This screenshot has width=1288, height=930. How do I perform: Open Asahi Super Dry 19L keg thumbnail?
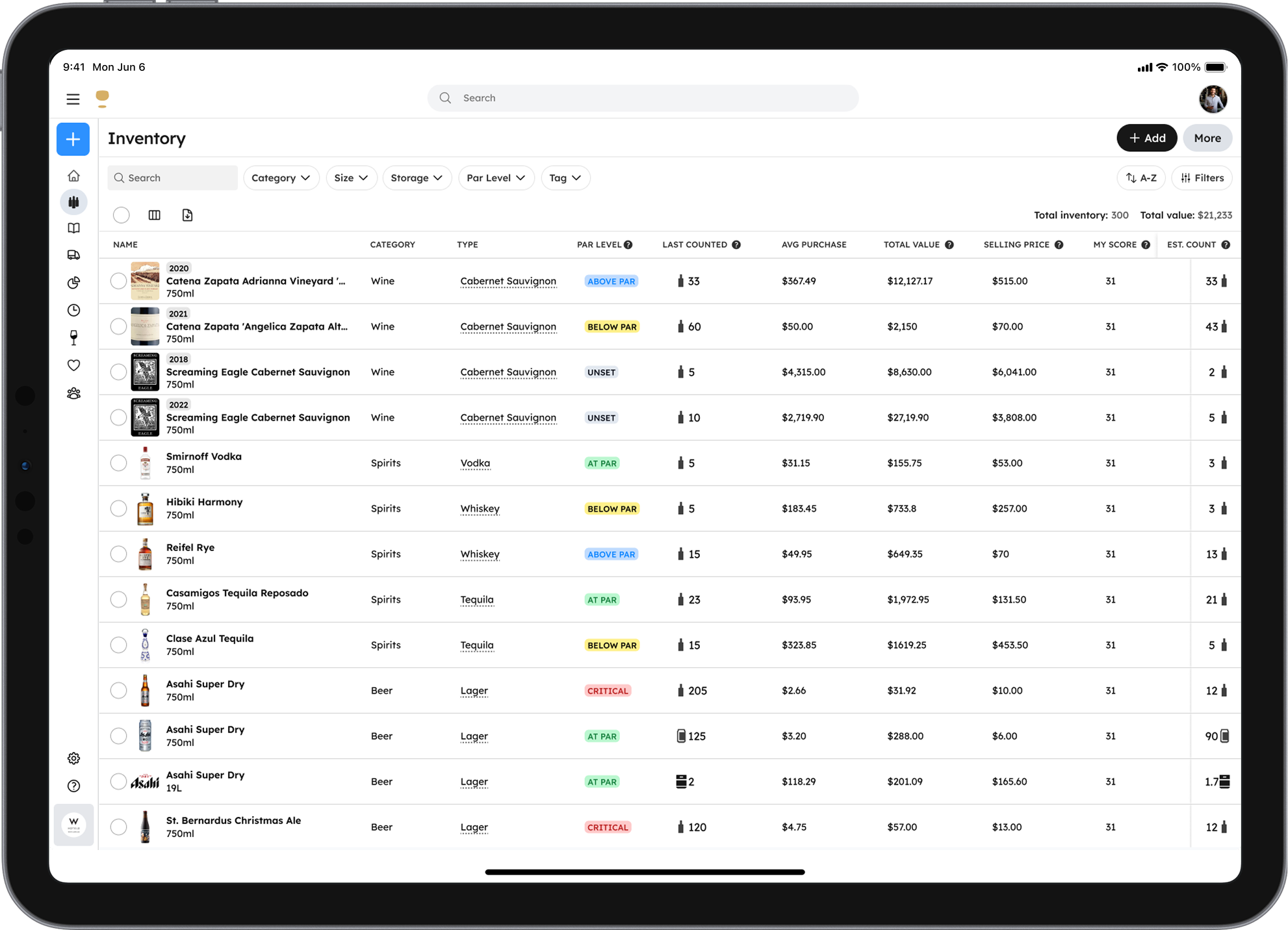tap(145, 782)
